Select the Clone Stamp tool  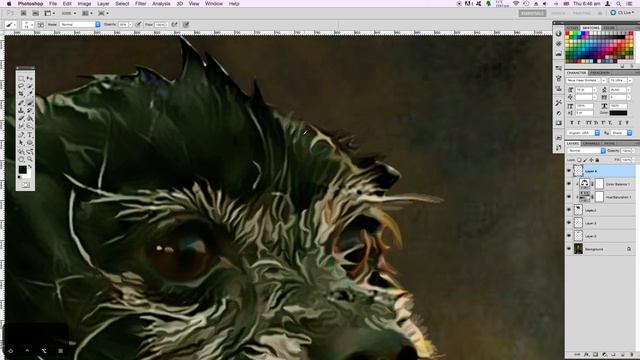21,111
